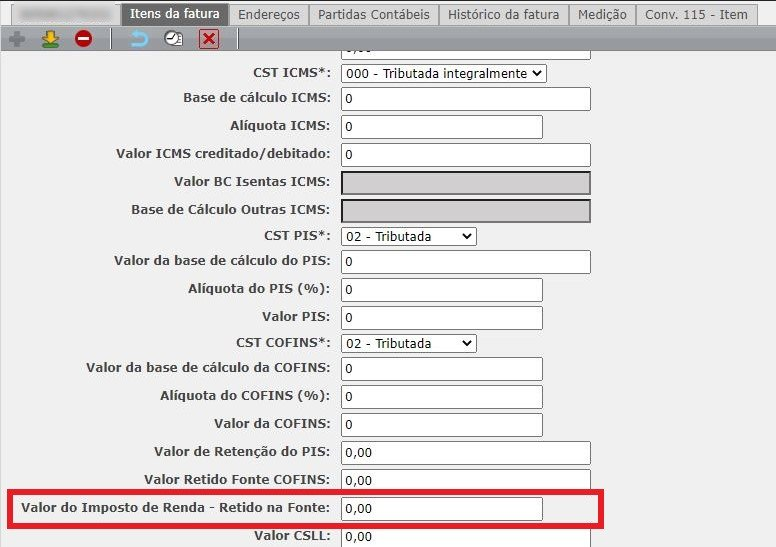
Task: Click the red remove circle icon
Action: tap(83, 39)
